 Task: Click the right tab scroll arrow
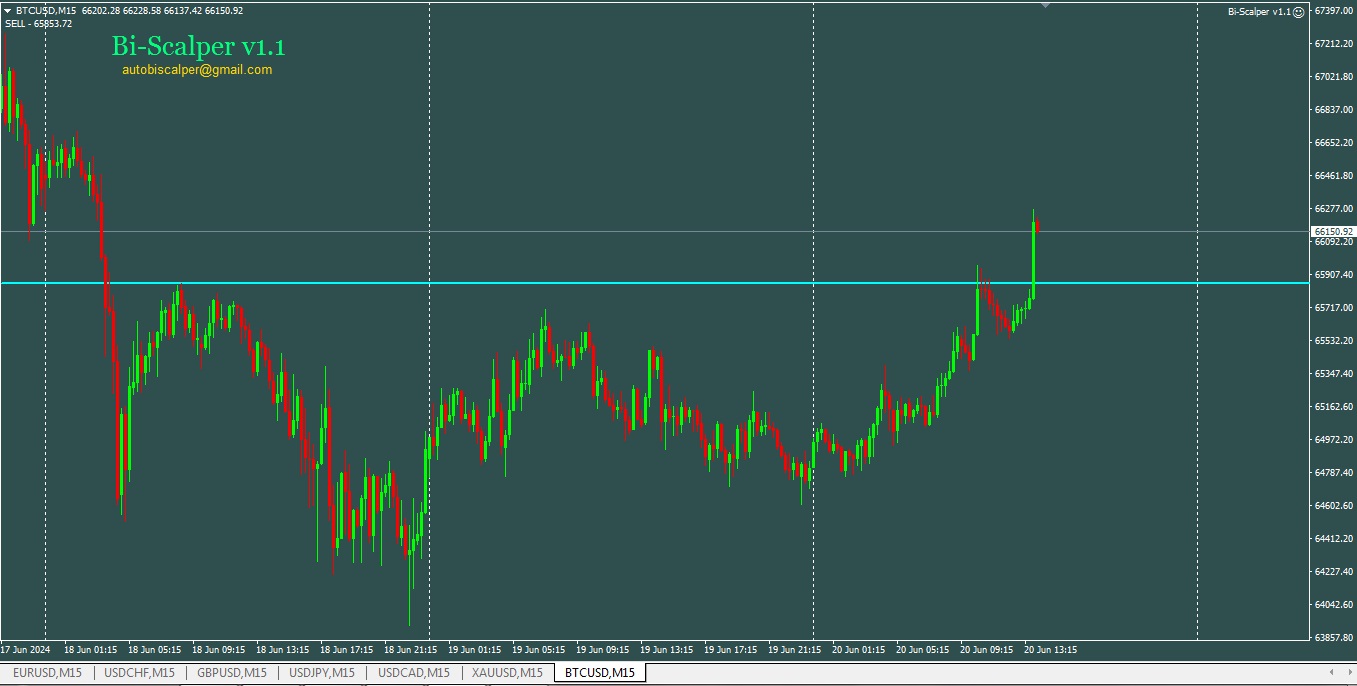tap(1347, 672)
